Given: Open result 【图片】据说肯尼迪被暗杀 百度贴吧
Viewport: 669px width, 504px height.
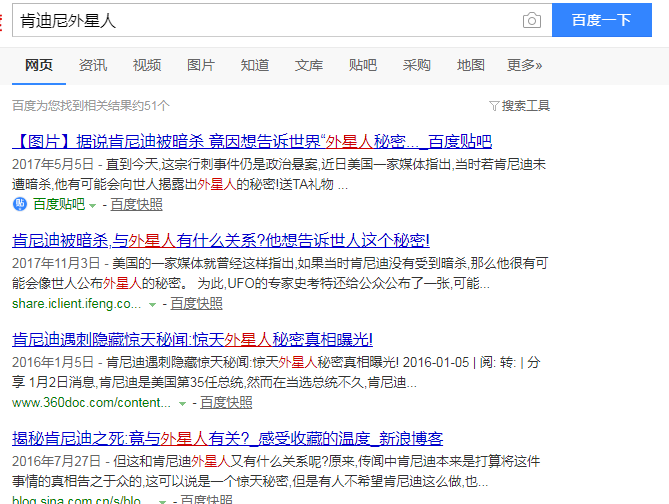Looking at the screenshot, I should tap(252, 141).
